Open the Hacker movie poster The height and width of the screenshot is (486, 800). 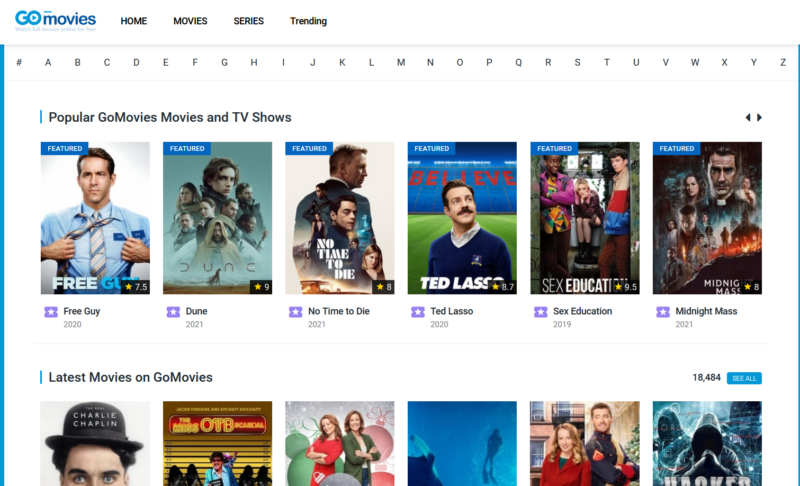click(707, 444)
